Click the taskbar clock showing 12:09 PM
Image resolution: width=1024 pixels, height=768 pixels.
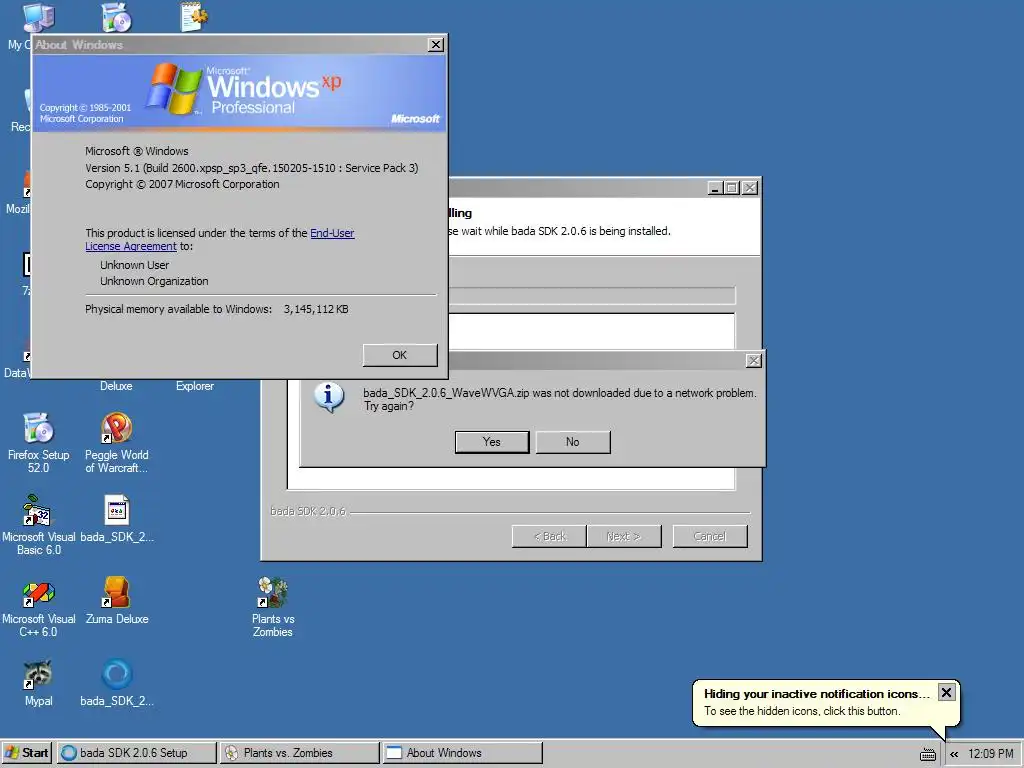click(991, 754)
